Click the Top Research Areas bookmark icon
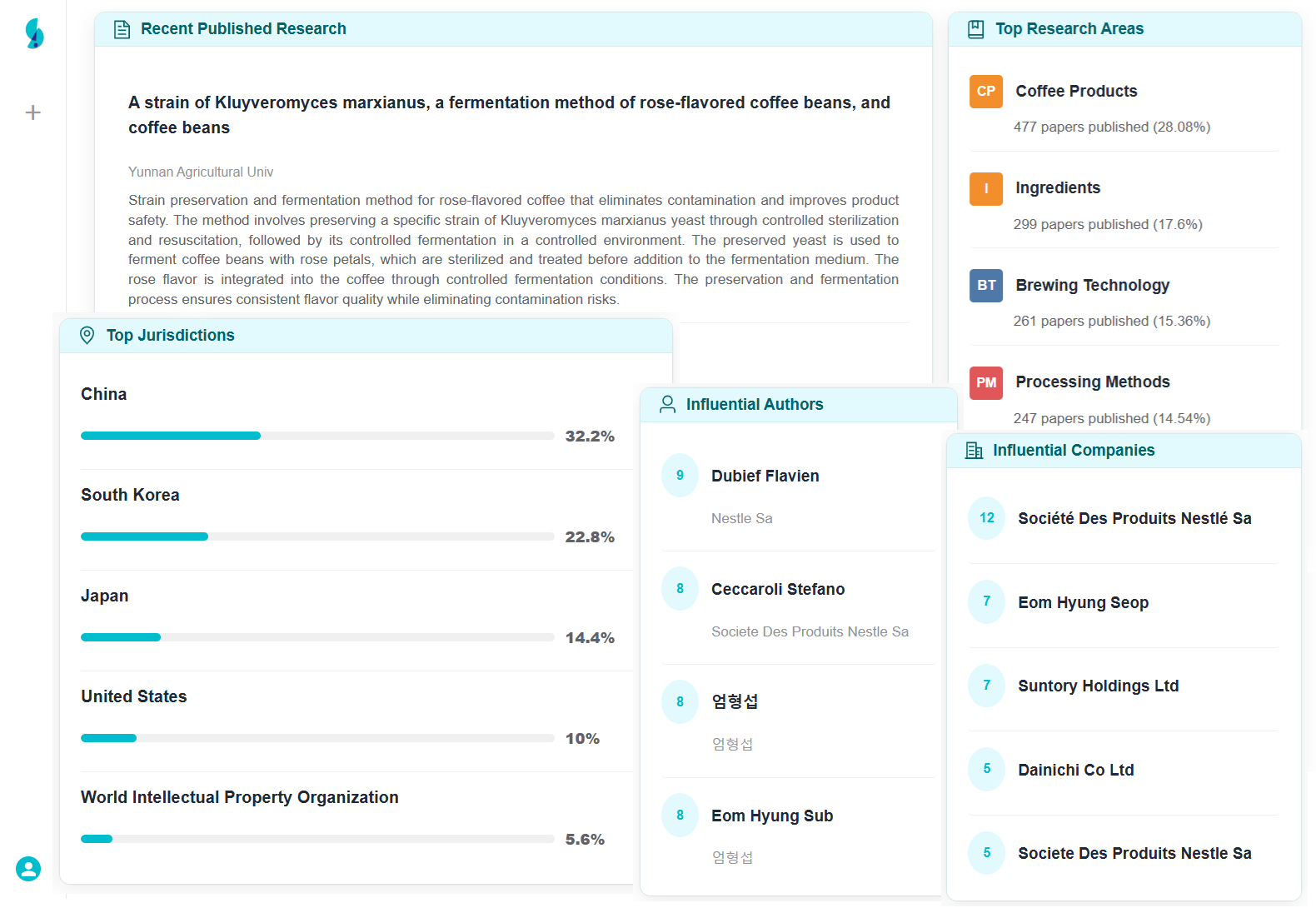The height and width of the screenshot is (908, 1316). [x=976, y=30]
